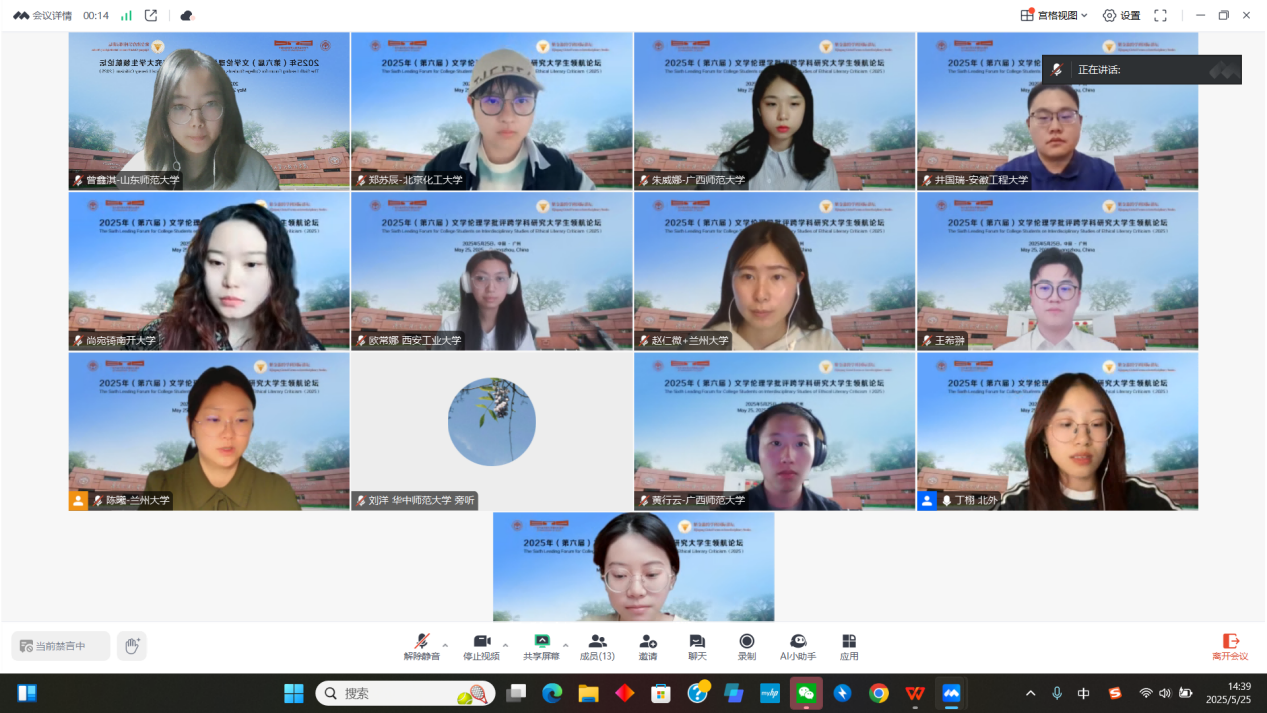The image size is (1267, 713).
Task: Click the raise hand icon
Action: [x=131, y=646]
